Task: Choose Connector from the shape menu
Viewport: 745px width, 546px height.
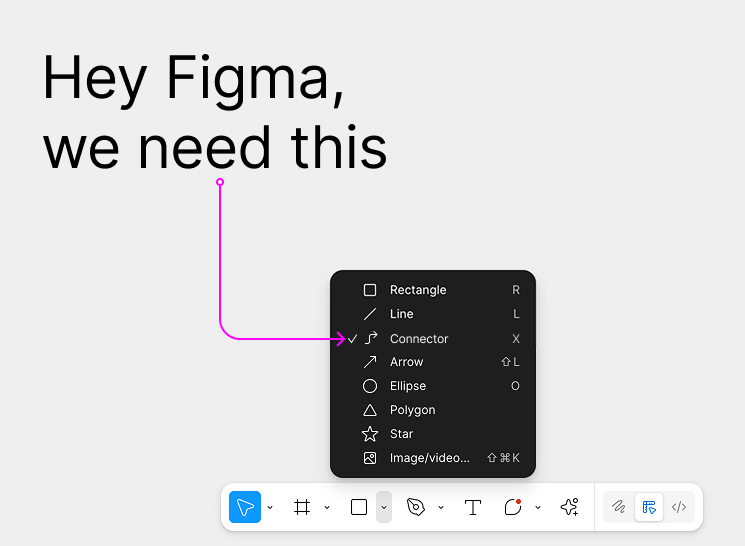Action: point(433,338)
